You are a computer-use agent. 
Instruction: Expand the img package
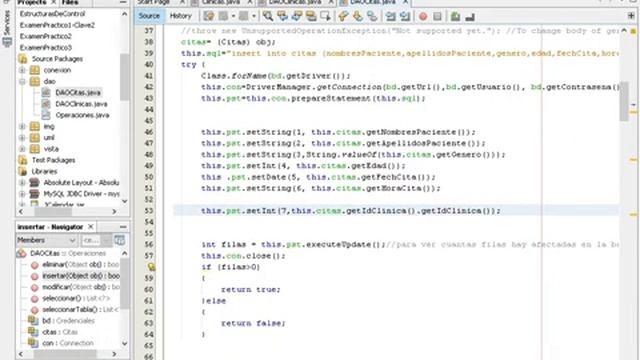tap(22, 127)
